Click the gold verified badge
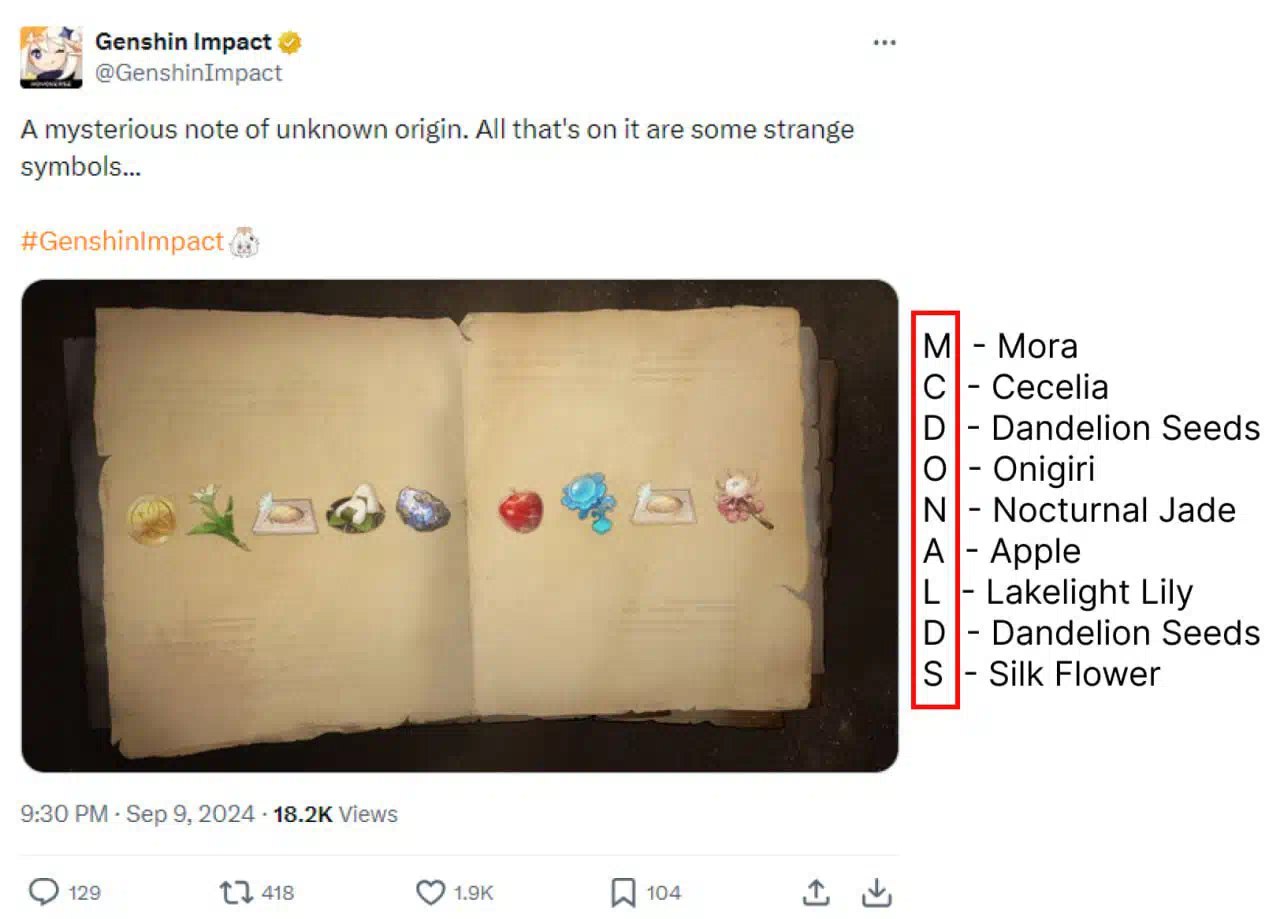1280x919 pixels. pyautogui.click(x=291, y=43)
